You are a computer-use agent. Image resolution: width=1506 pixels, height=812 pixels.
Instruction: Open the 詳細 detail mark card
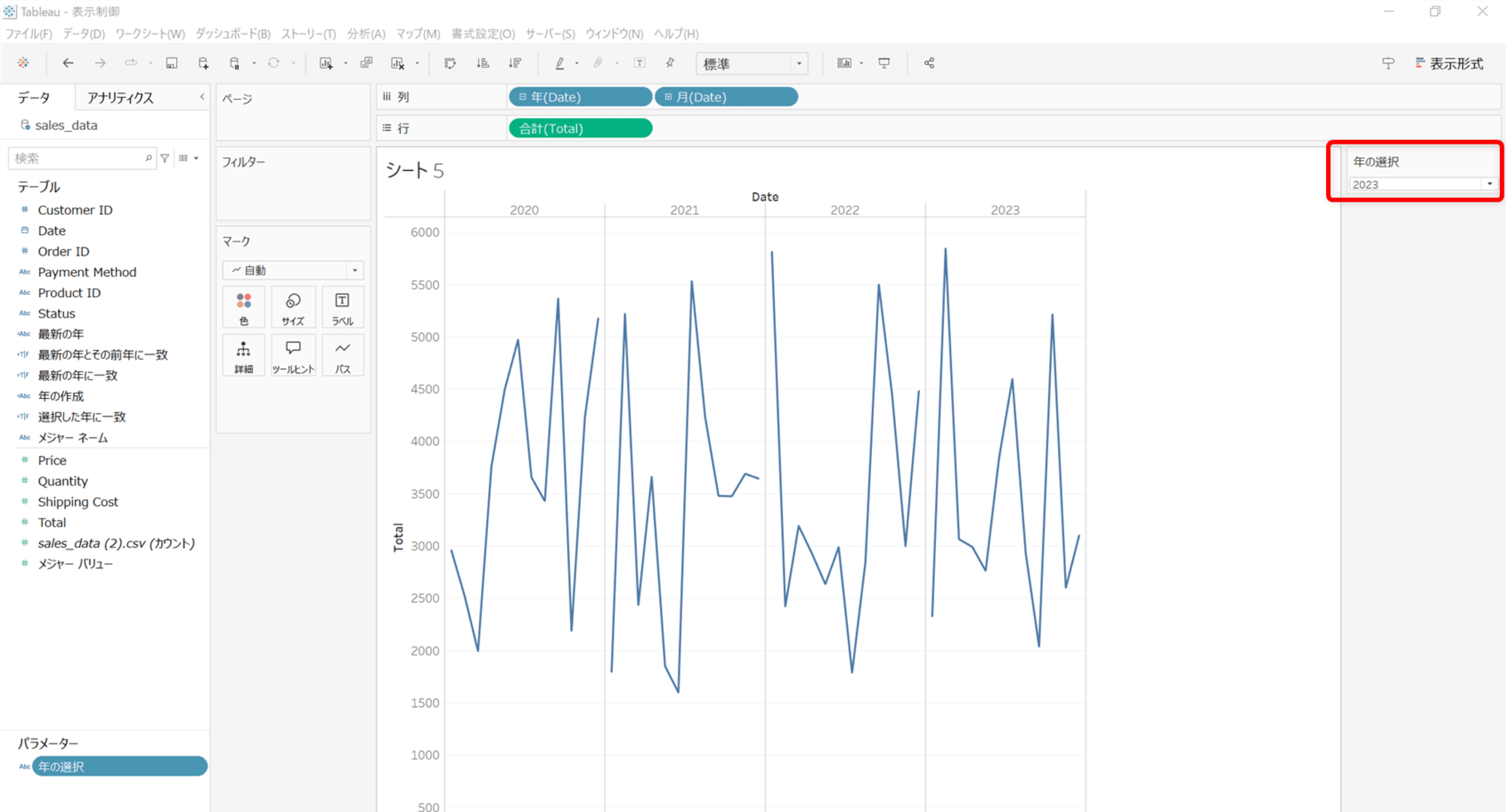coord(244,356)
